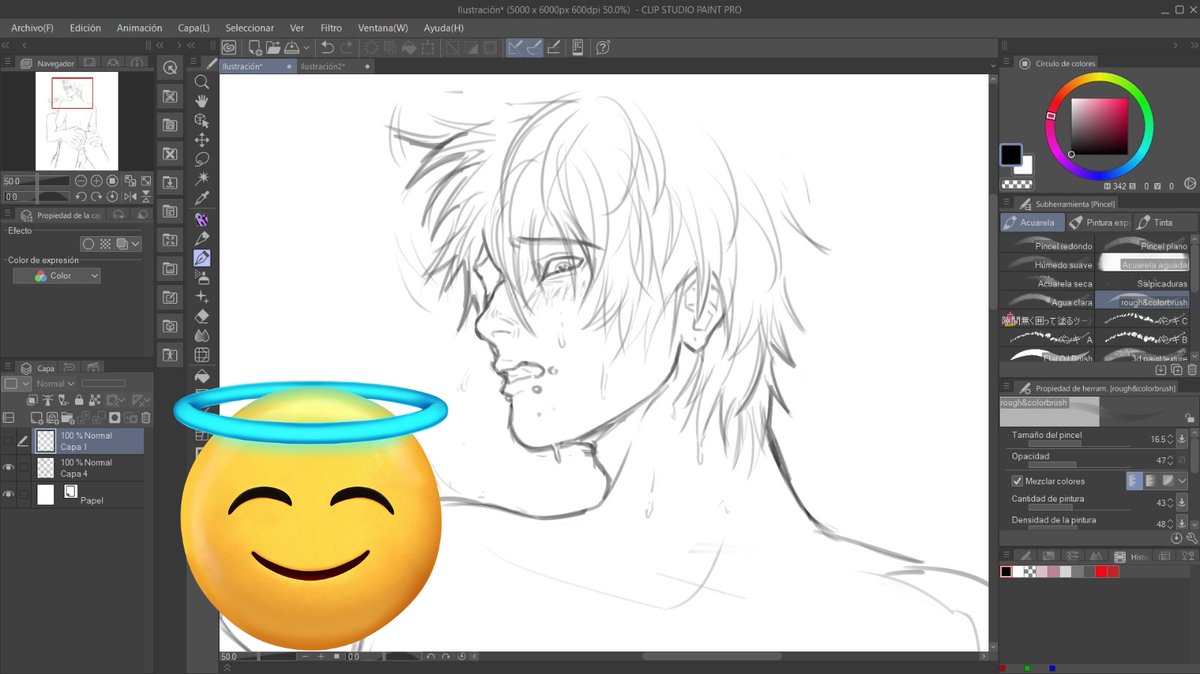Toggle visibility of Capa 4 layer
Screen dimensions: 1200x674
(x=9, y=467)
